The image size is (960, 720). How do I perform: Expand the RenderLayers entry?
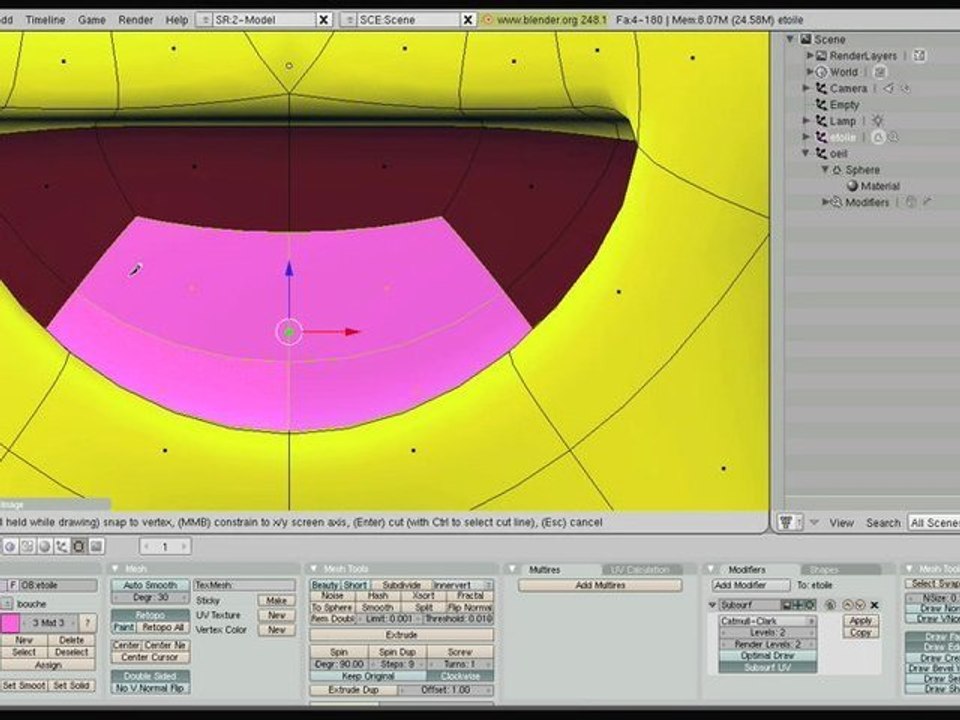[809, 56]
